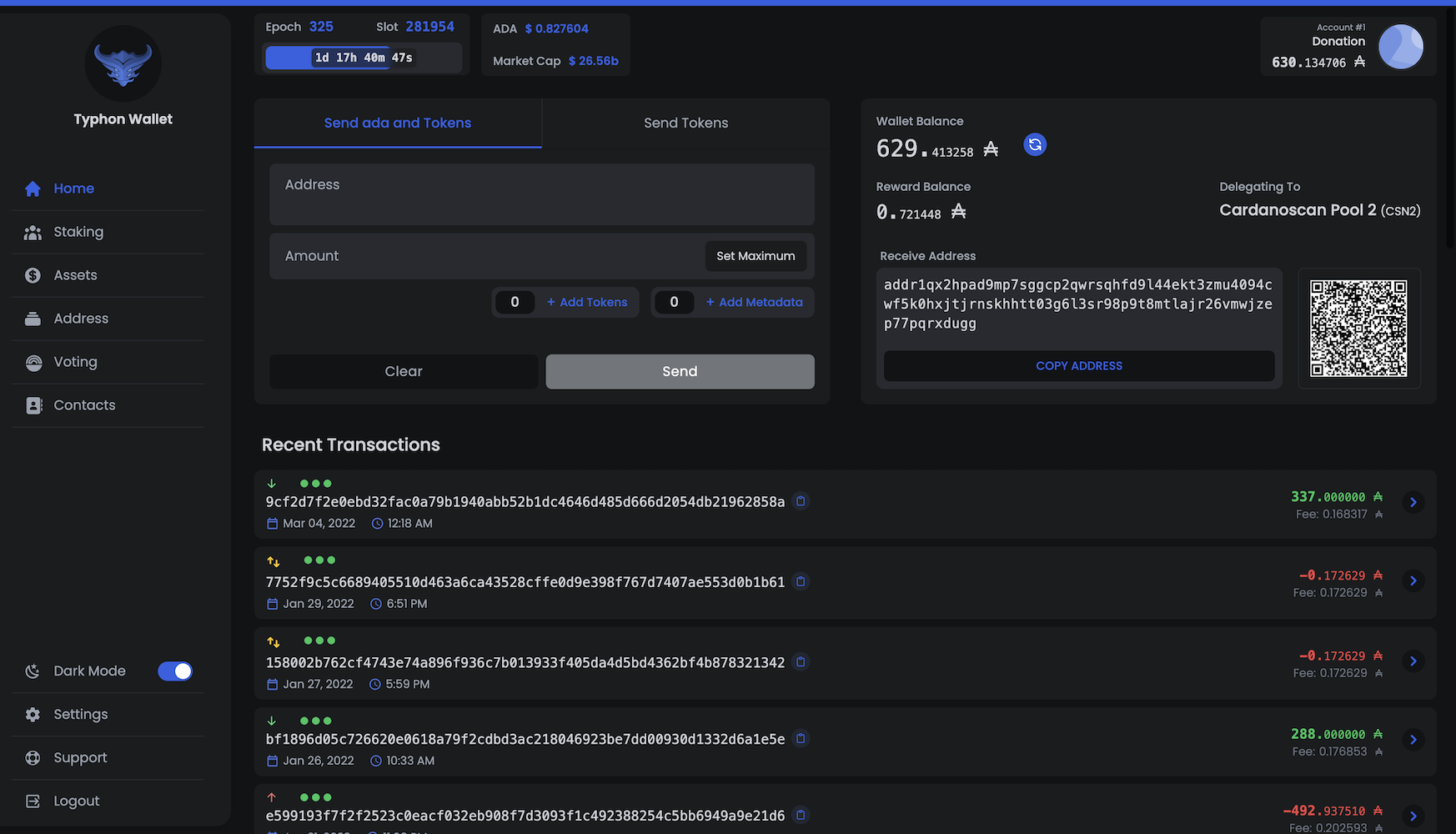The width and height of the screenshot is (1456, 834).
Task: Click the Settings gear icon
Action: (33, 715)
